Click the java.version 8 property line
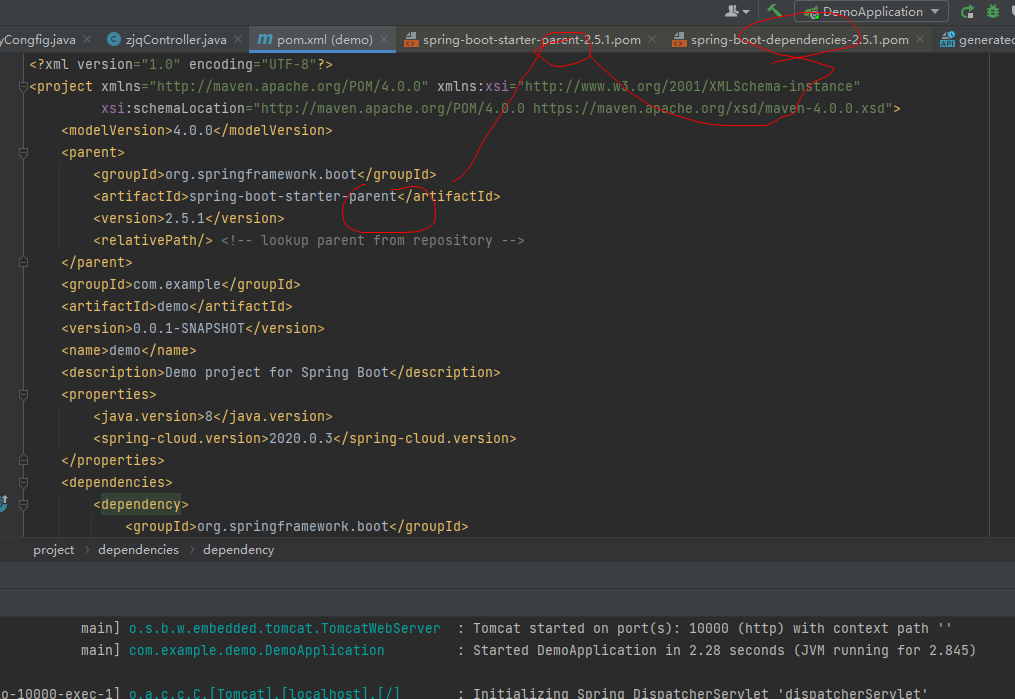This screenshot has width=1015, height=699. 213,416
